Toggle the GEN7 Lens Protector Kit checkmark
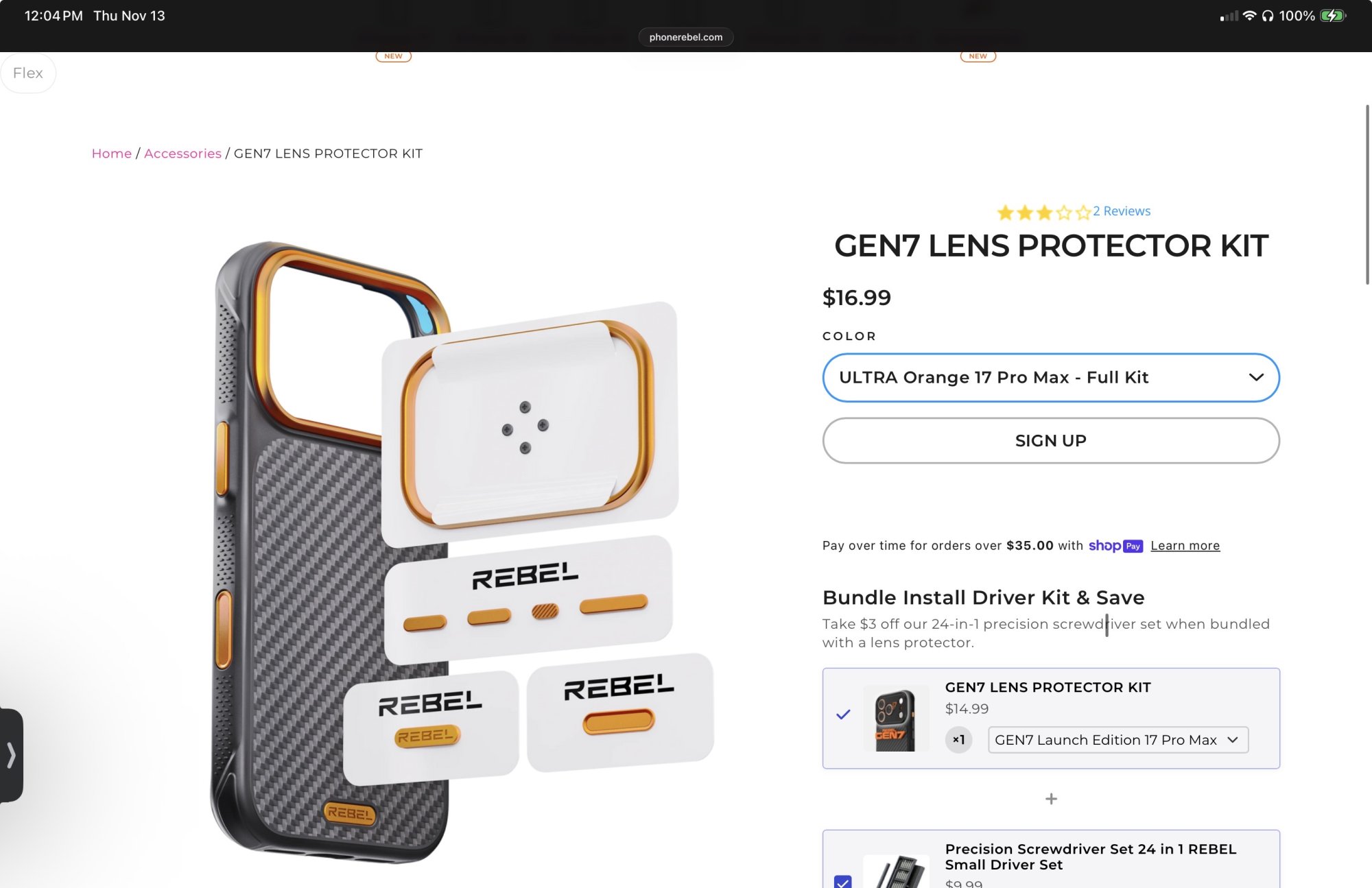 point(843,715)
